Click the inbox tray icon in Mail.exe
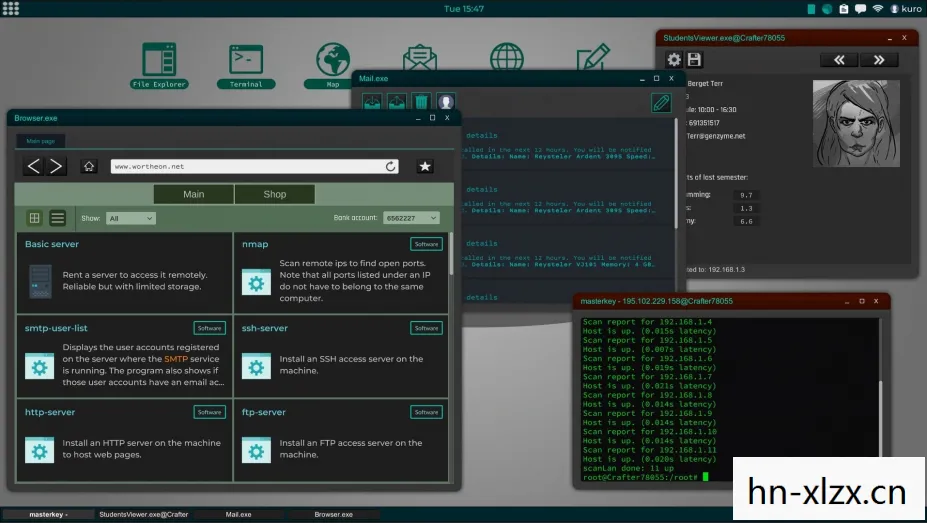The image size is (927, 523). click(x=372, y=102)
